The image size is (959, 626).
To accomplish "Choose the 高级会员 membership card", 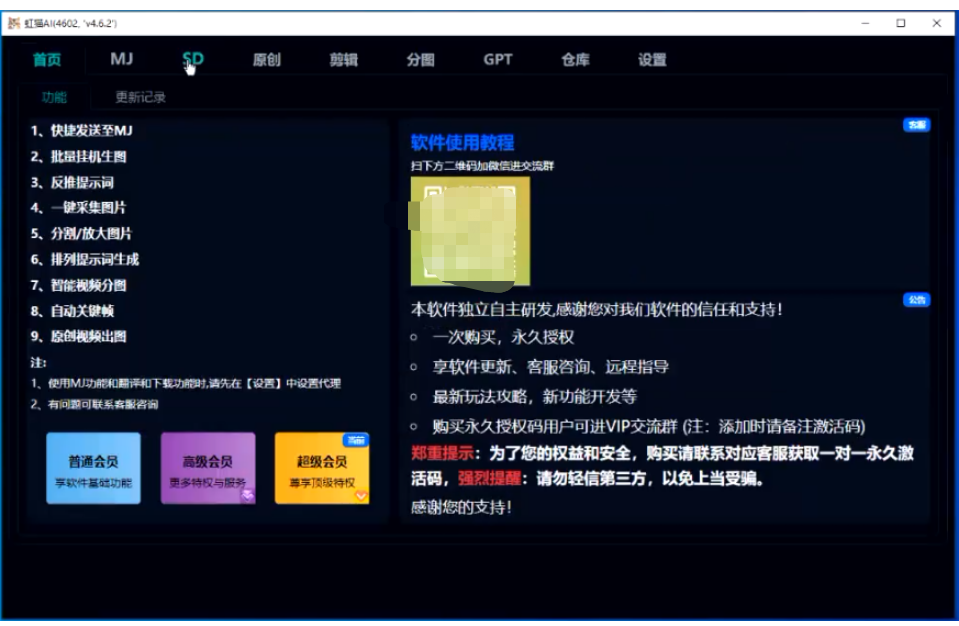I will point(208,468).
